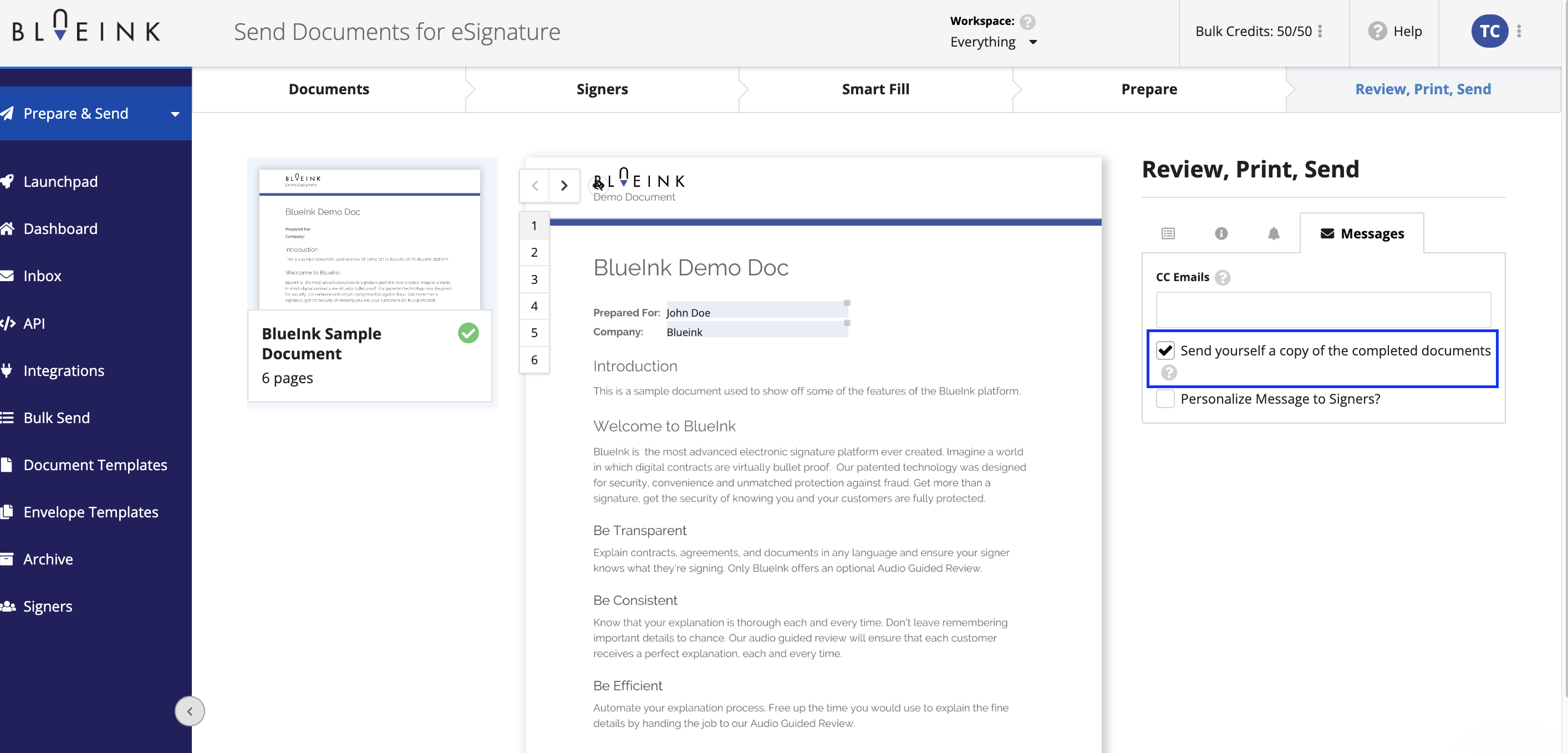Viewport: 1568px width, 753px height.
Task: Expand the Workspace Everything dropdown
Action: tap(994, 42)
